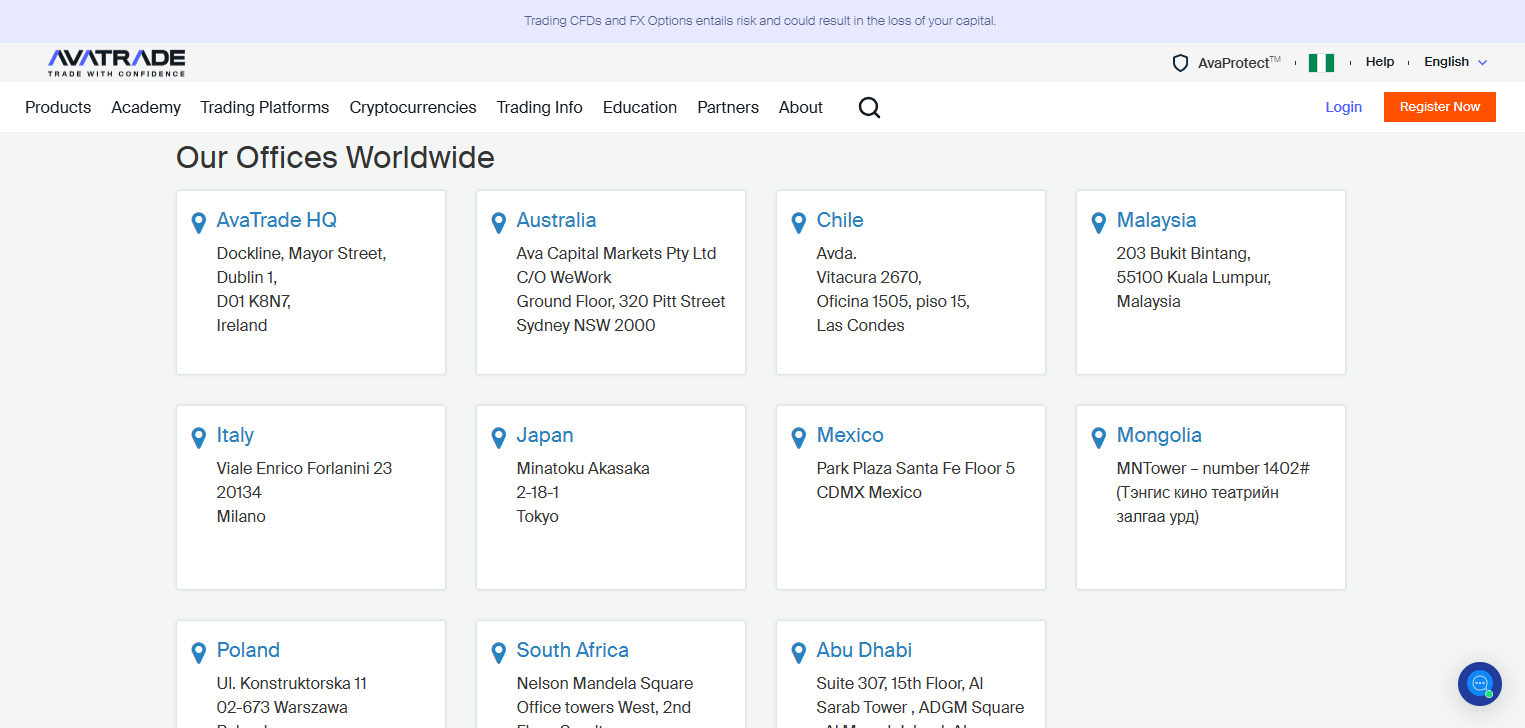Click the AvaProtect text link
Image resolution: width=1525 pixels, height=728 pixels.
(1239, 63)
